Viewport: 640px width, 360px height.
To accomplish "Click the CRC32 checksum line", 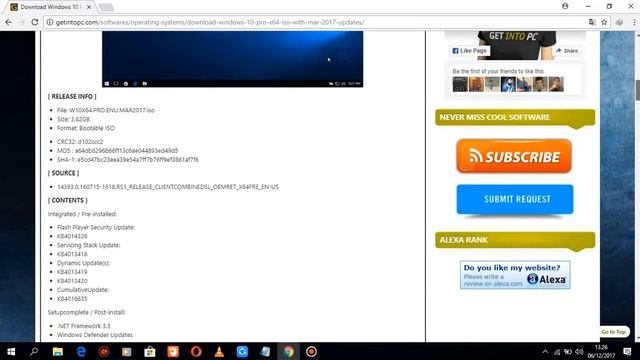I will click(80, 142).
